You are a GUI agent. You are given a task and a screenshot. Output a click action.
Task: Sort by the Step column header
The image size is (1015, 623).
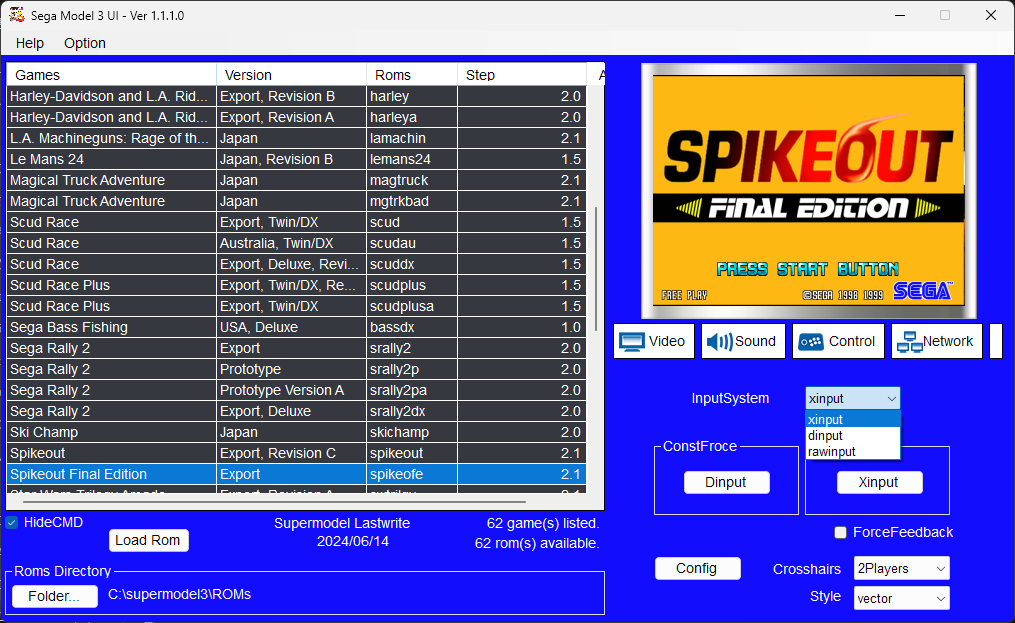(x=522, y=74)
